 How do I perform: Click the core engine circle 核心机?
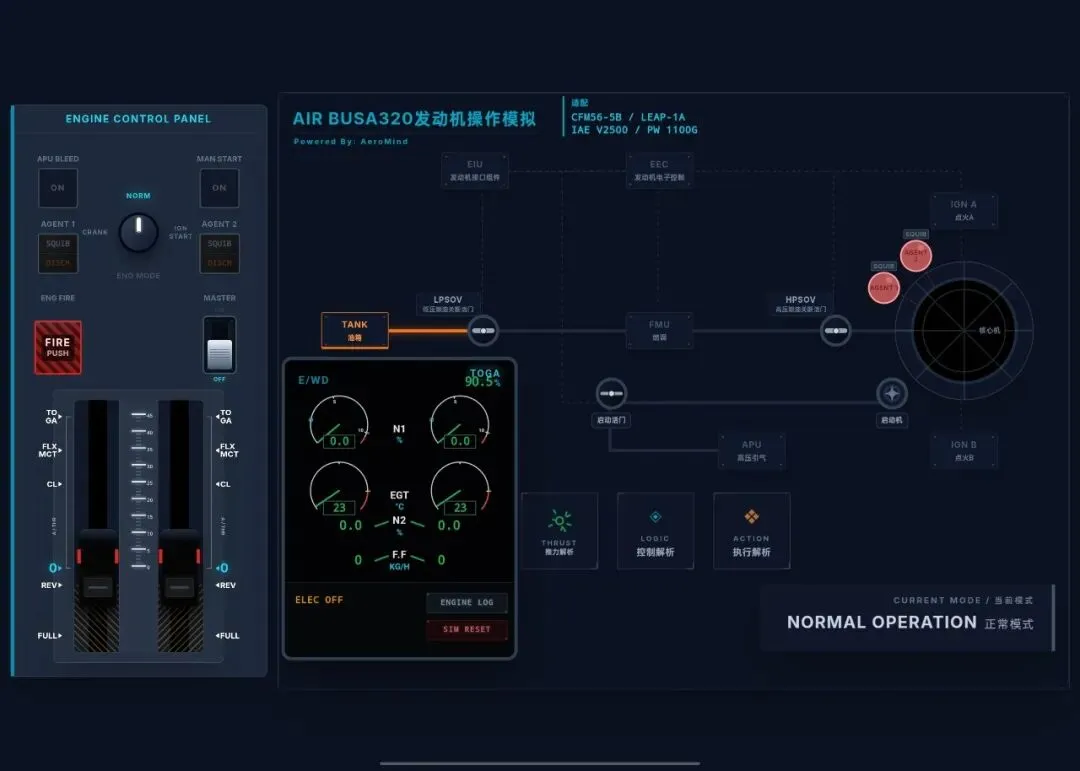pos(964,331)
